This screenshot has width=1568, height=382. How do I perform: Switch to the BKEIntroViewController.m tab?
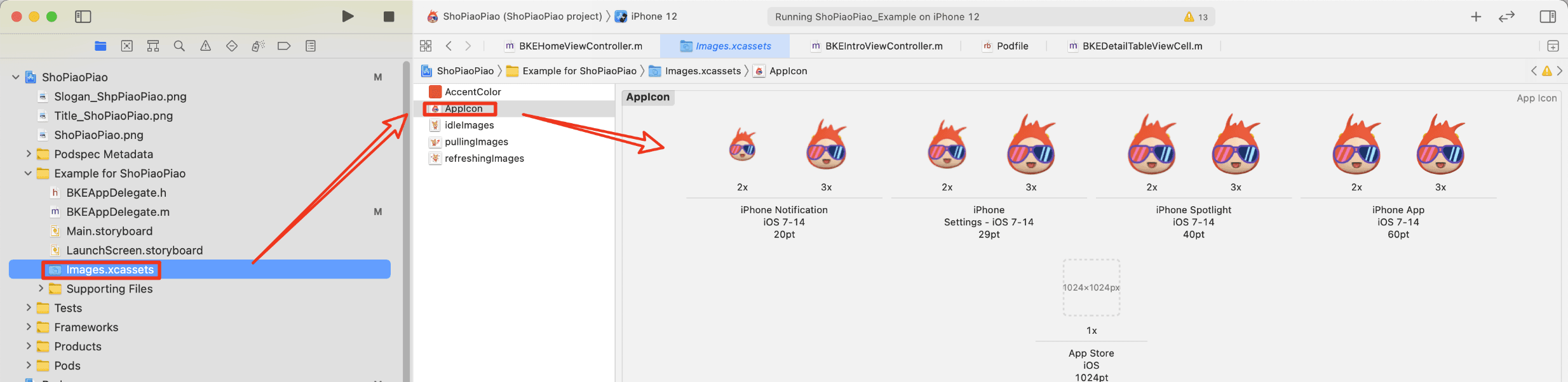876,46
